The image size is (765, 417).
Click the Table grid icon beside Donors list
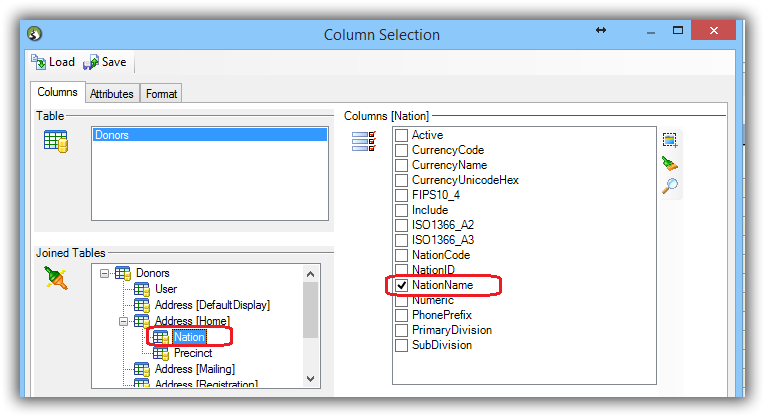pos(55,141)
